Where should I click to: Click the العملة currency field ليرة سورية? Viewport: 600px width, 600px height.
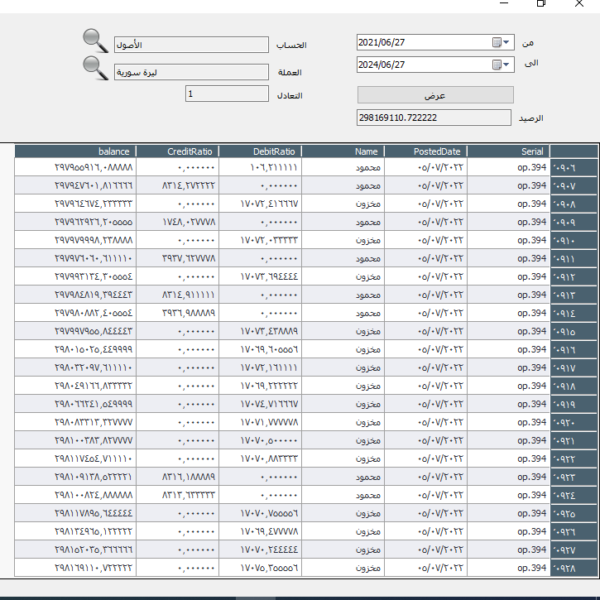pyautogui.click(x=191, y=72)
